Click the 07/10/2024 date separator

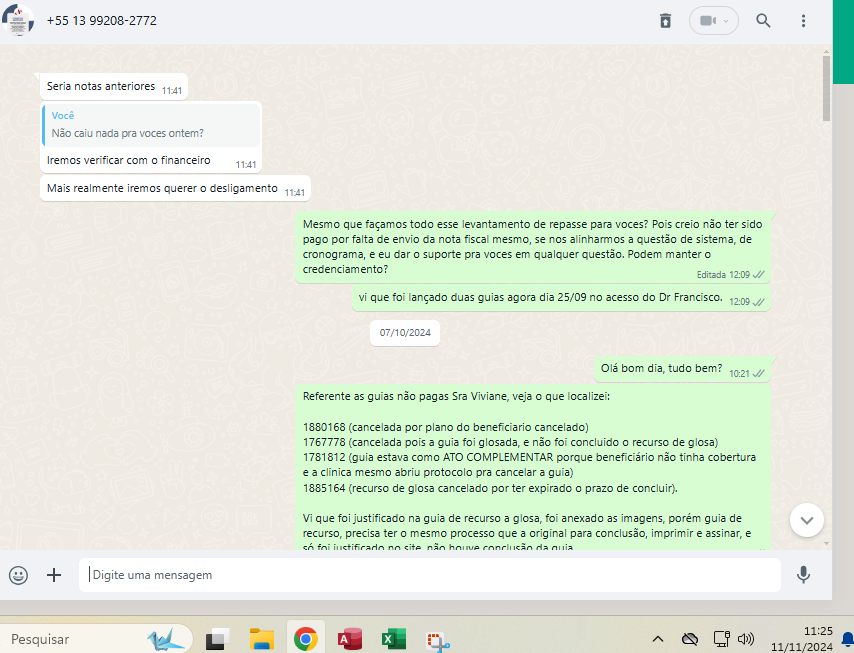pyautogui.click(x=405, y=333)
